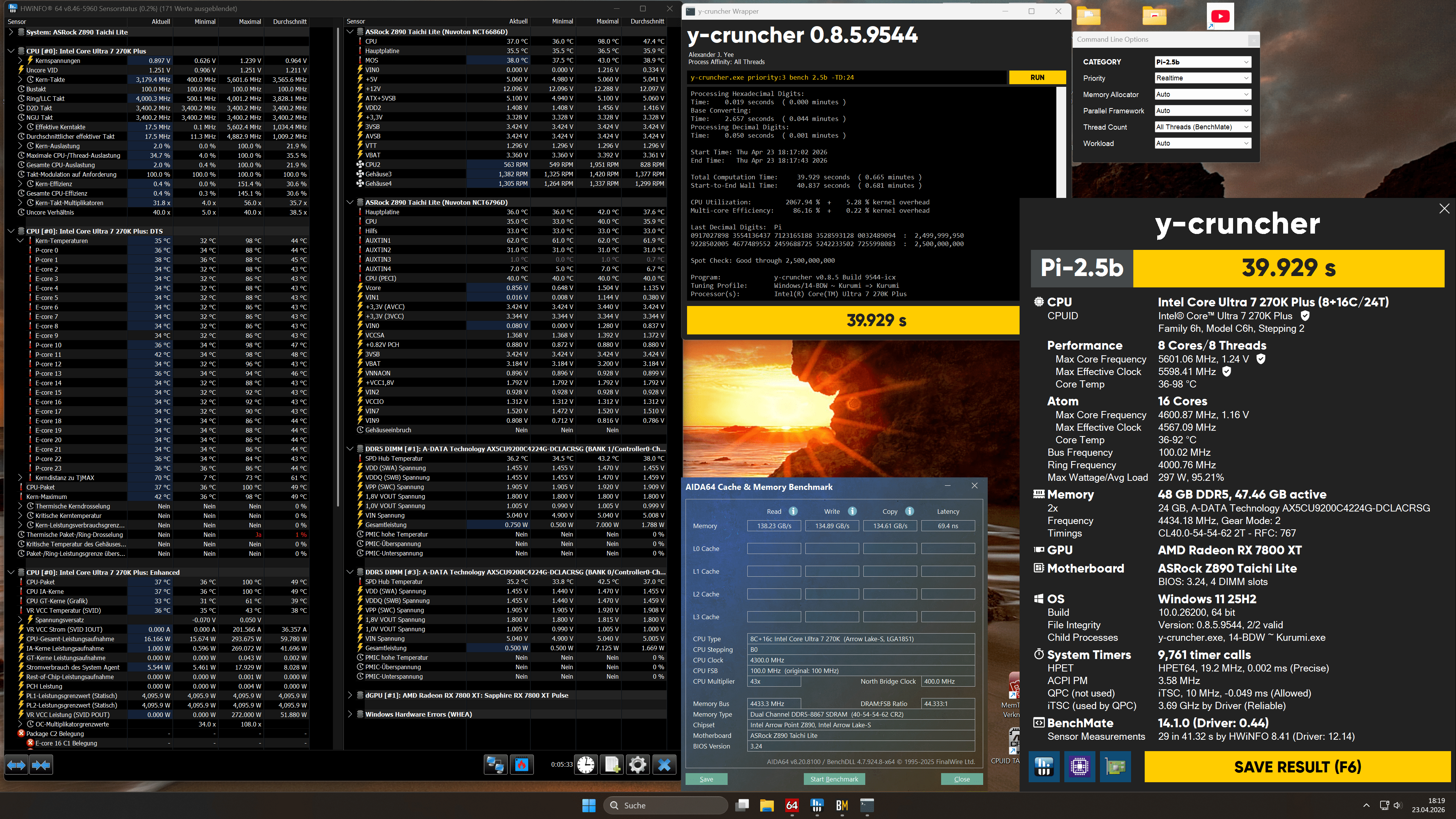Click SAVE RESULT (F6) button
This screenshot has width=1456, height=819.
pyautogui.click(x=1297, y=767)
